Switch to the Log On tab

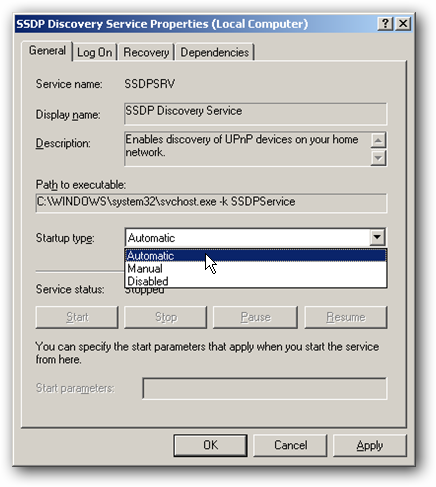(x=94, y=52)
